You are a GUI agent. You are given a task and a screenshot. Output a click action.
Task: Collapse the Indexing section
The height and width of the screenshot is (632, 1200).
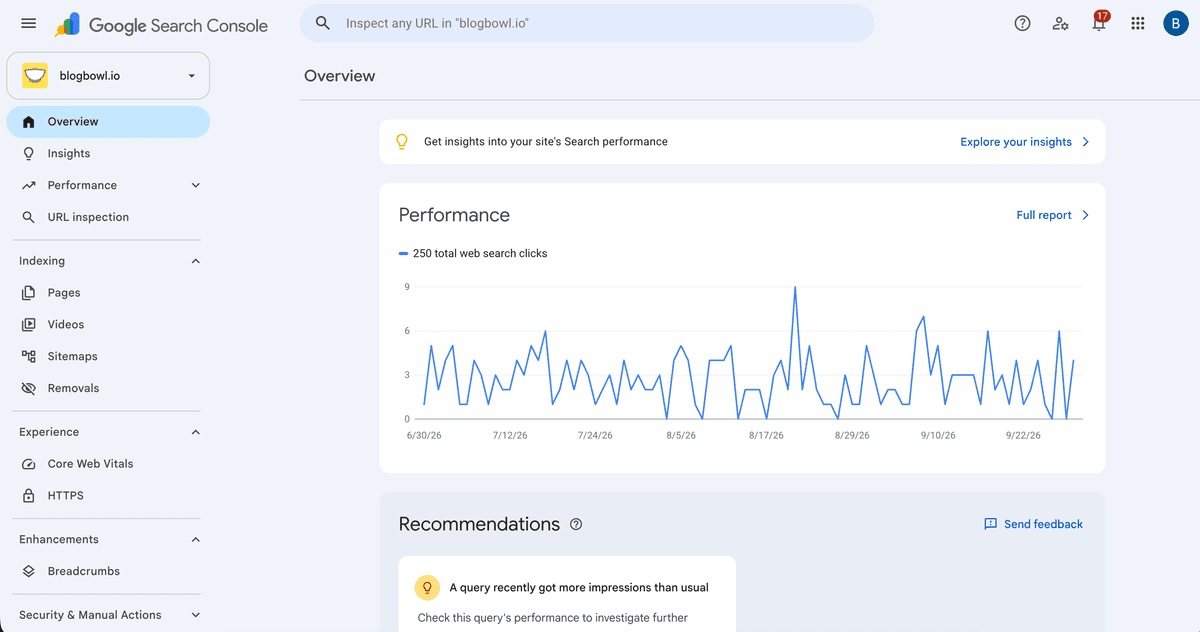point(196,261)
